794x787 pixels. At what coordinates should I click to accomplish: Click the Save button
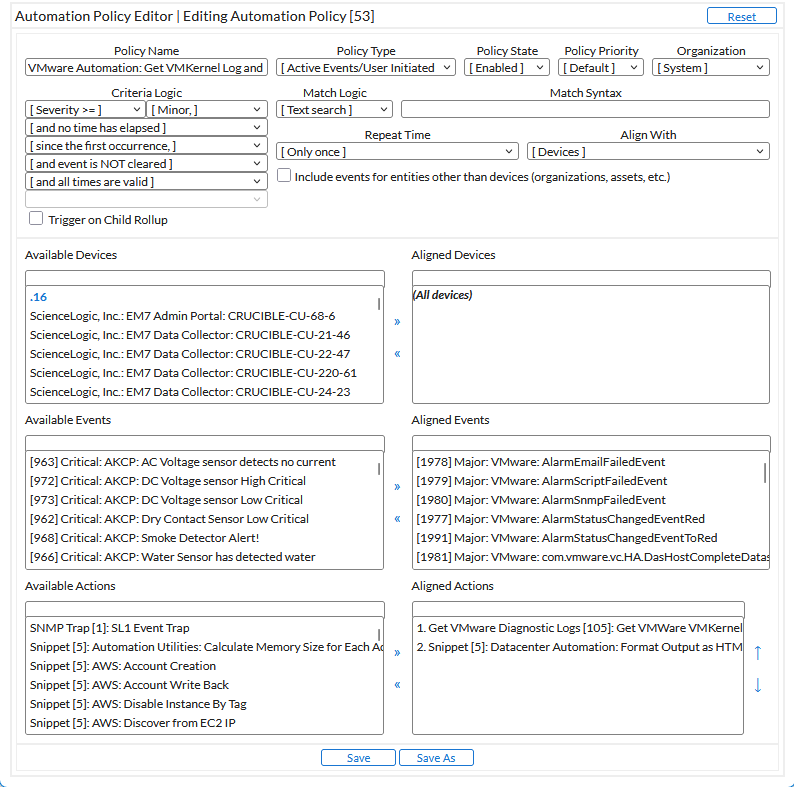pos(358,758)
